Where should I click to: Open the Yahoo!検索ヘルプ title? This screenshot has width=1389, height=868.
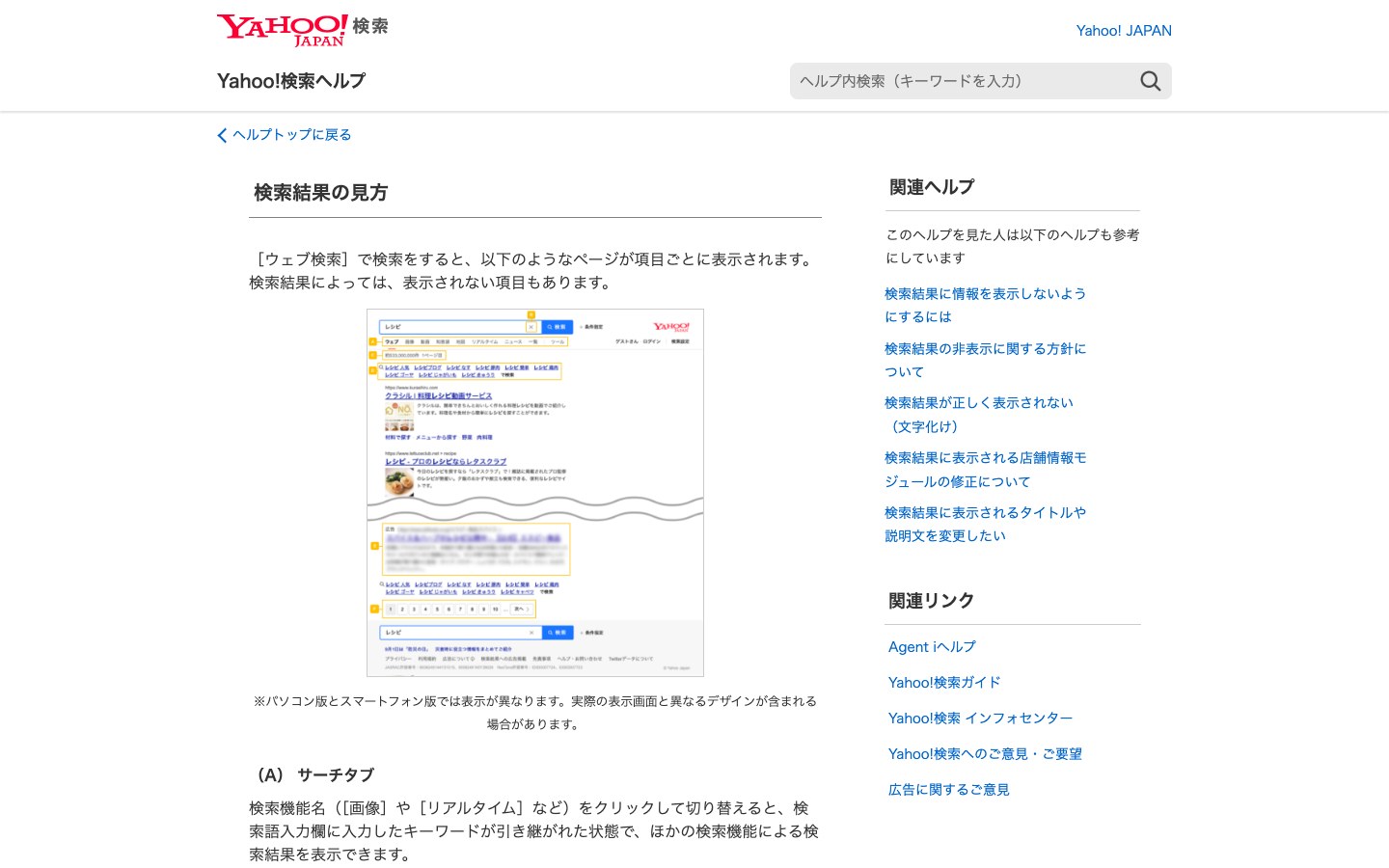(291, 81)
